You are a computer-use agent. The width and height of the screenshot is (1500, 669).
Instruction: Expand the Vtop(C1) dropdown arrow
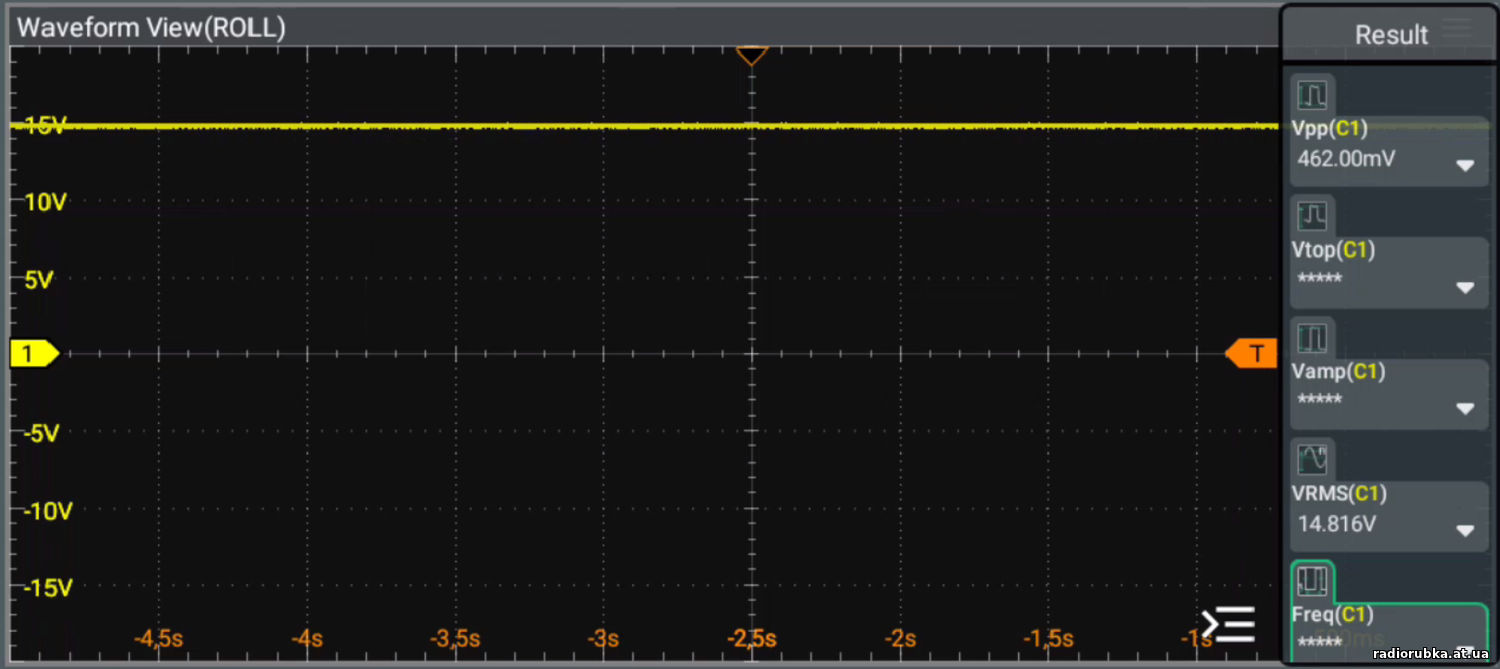[x=1465, y=288]
